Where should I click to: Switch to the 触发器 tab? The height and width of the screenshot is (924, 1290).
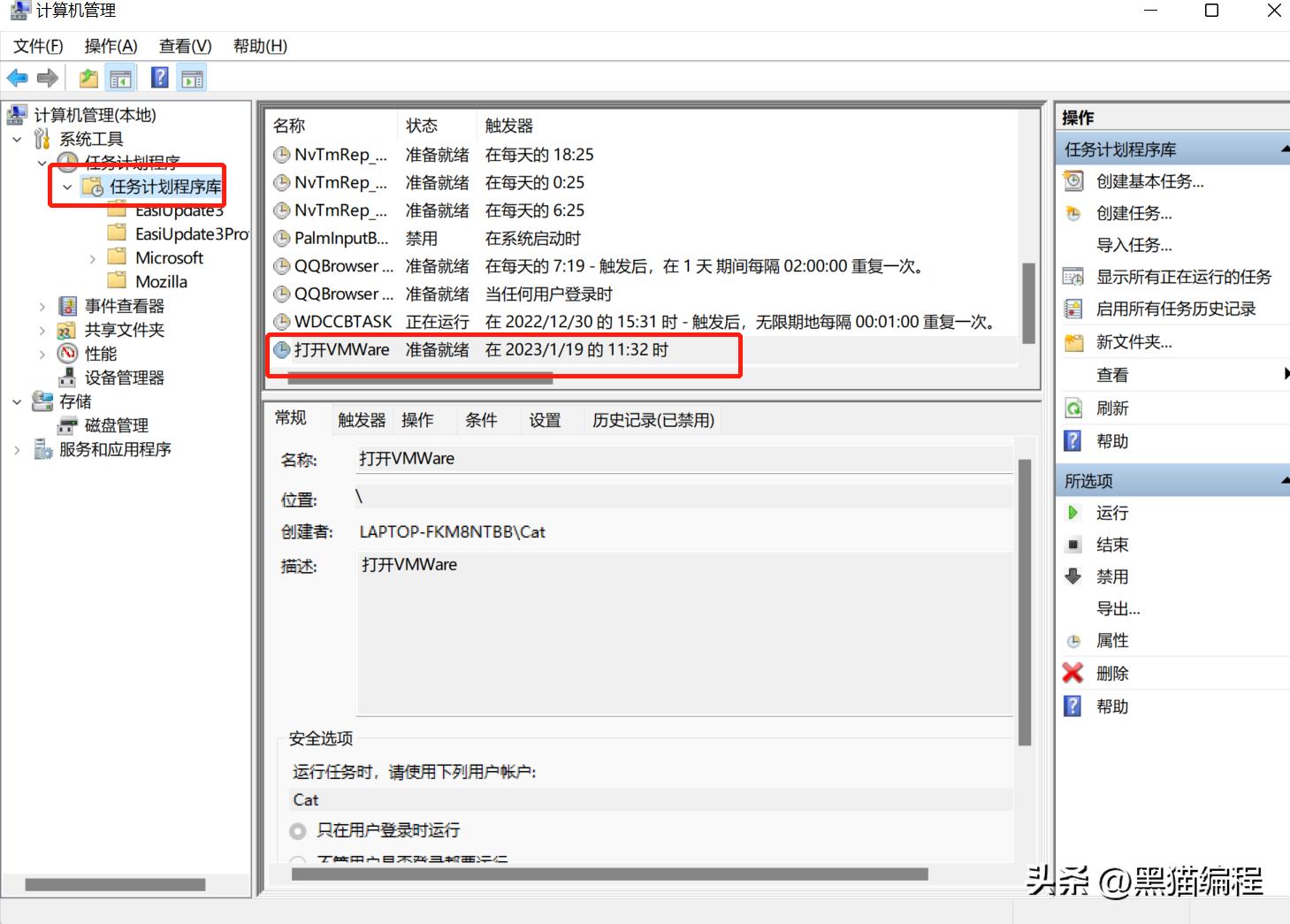360,419
